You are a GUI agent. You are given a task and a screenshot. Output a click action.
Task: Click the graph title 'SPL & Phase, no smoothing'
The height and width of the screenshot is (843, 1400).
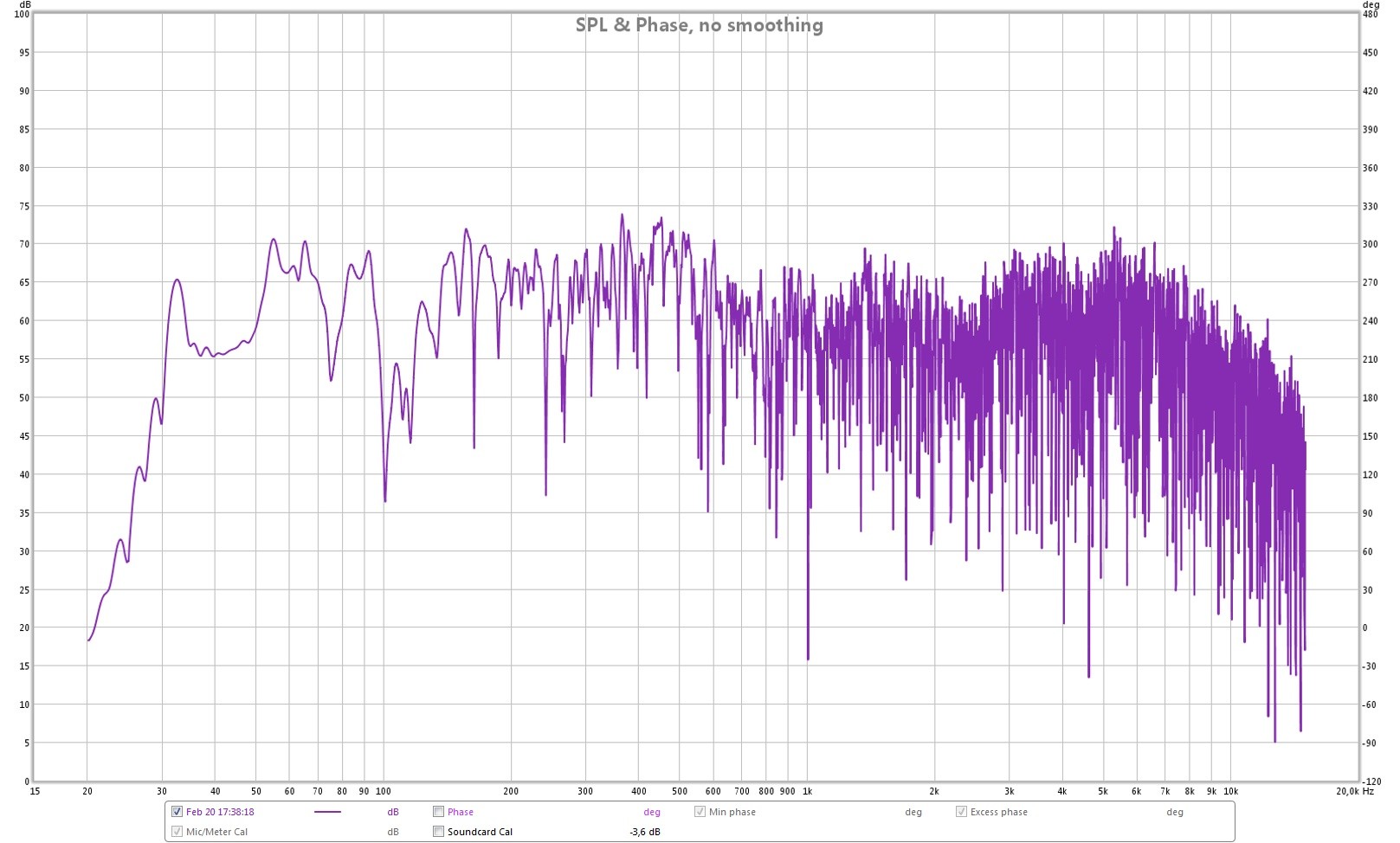699,25
